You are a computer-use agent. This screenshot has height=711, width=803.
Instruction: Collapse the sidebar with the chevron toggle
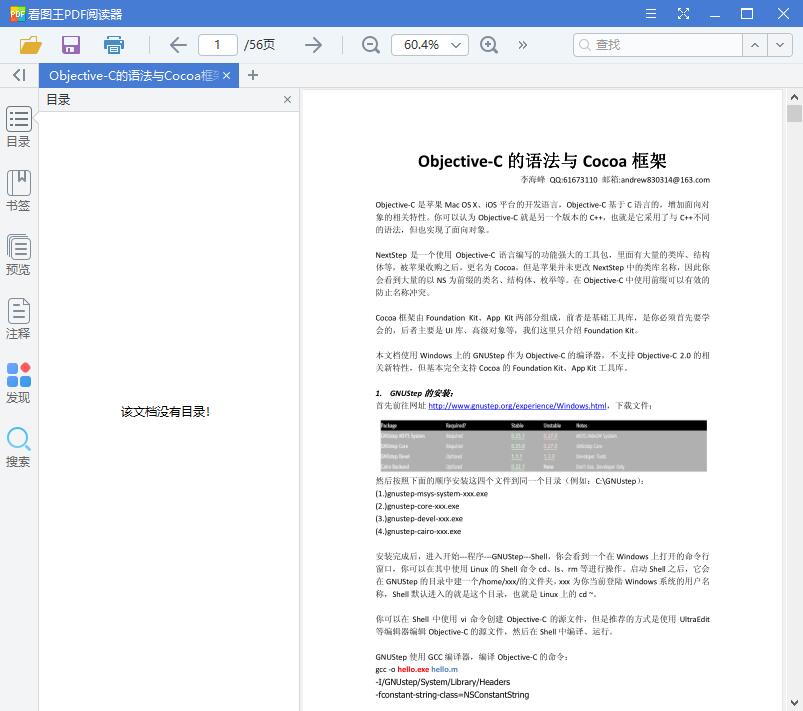pyautogui.click(x=17, y=75)
